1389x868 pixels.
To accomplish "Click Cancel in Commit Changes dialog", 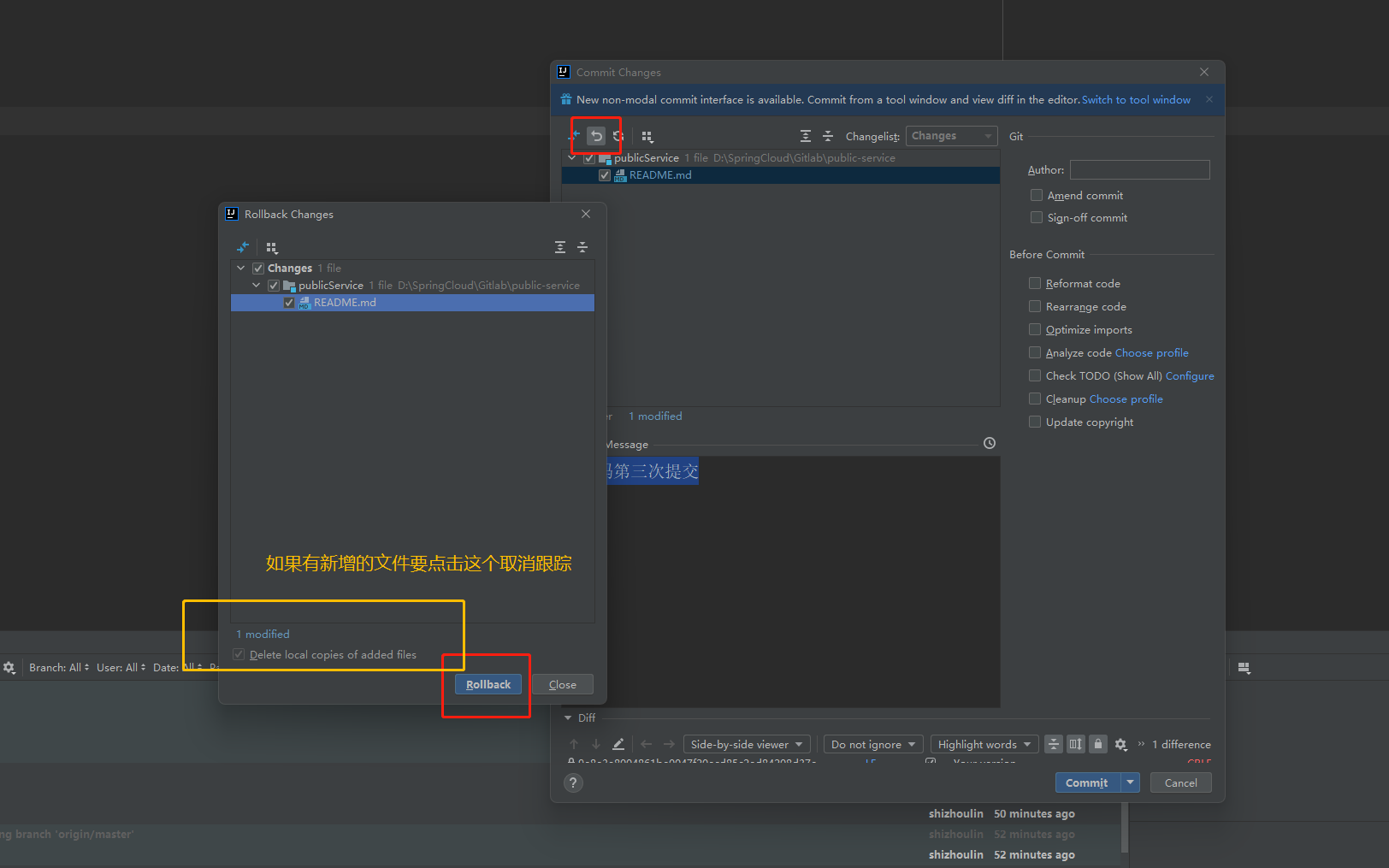I will point(1181,782).
